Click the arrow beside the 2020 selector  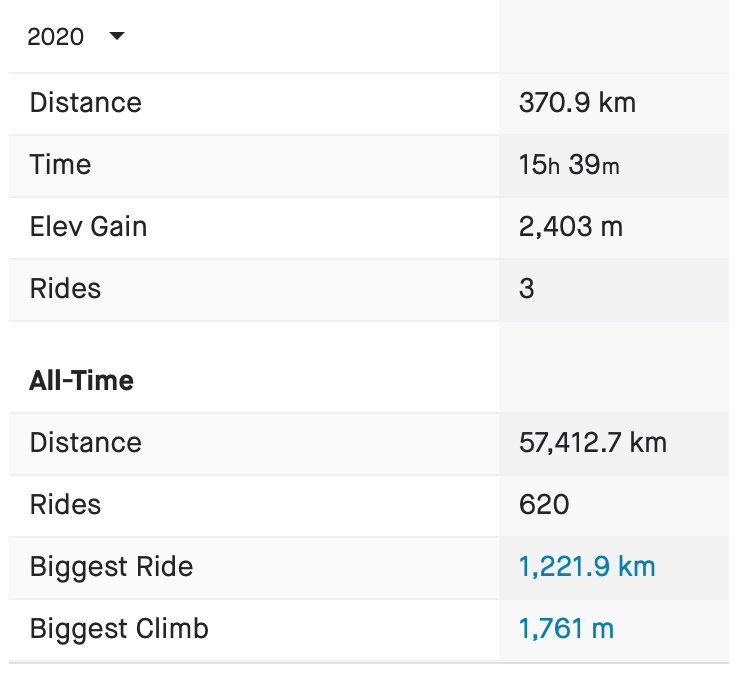[117, 37]
